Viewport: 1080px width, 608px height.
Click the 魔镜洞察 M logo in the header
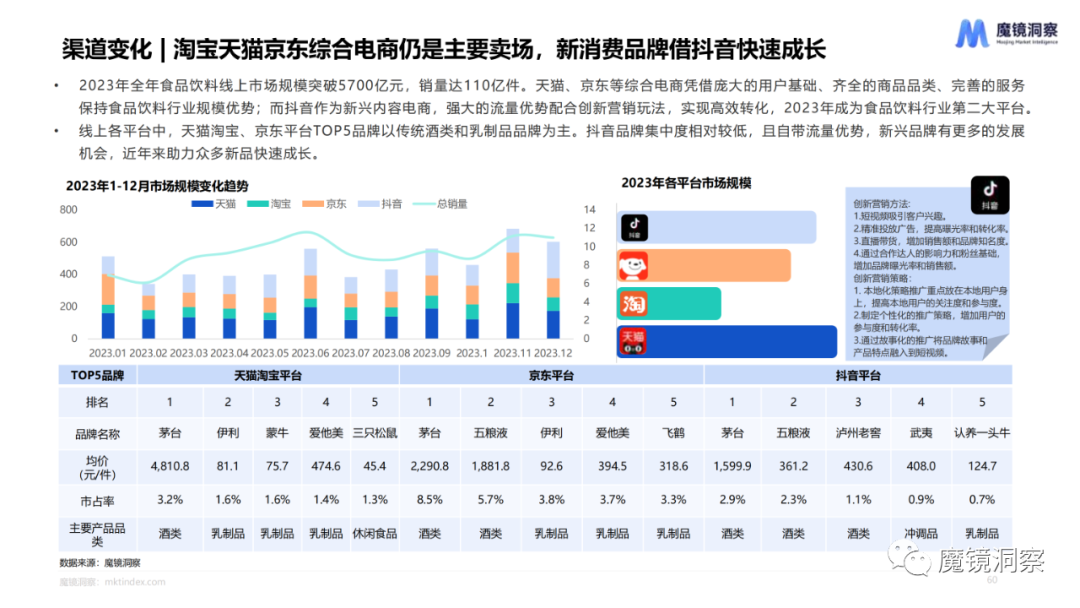point(971,33)
